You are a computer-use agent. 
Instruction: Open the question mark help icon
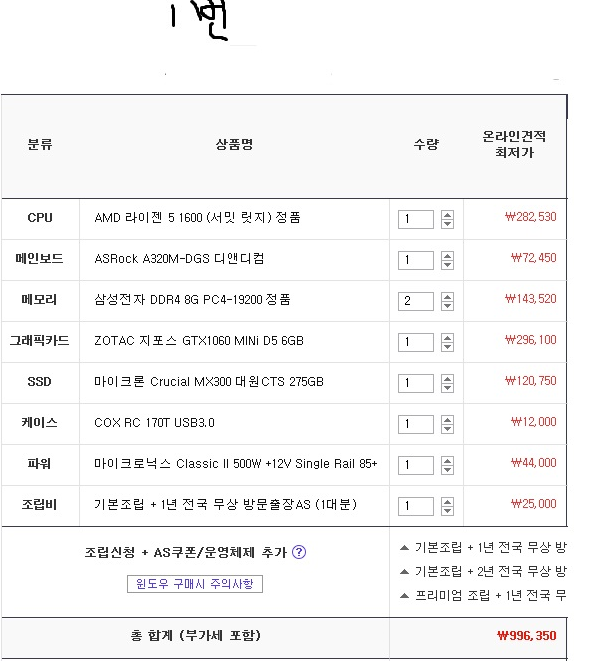(299, 552)
